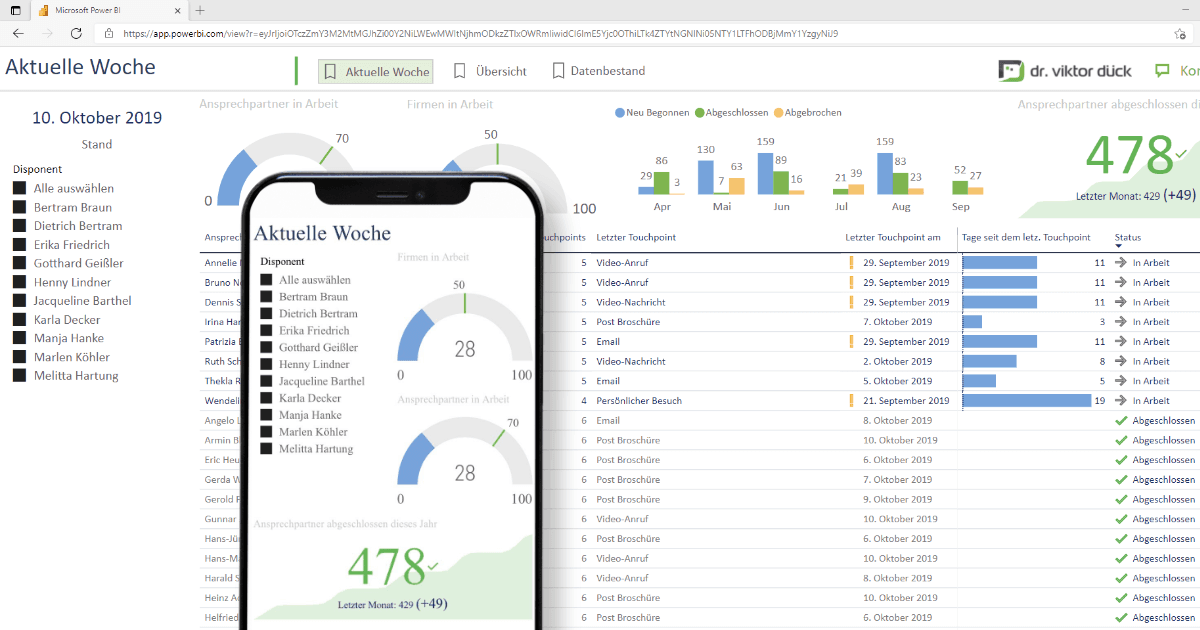This screenshot has width=1200, height=630.
Task: Check the Alle auswählen checkbox in sidebar
Action: [x=19, y=188]
